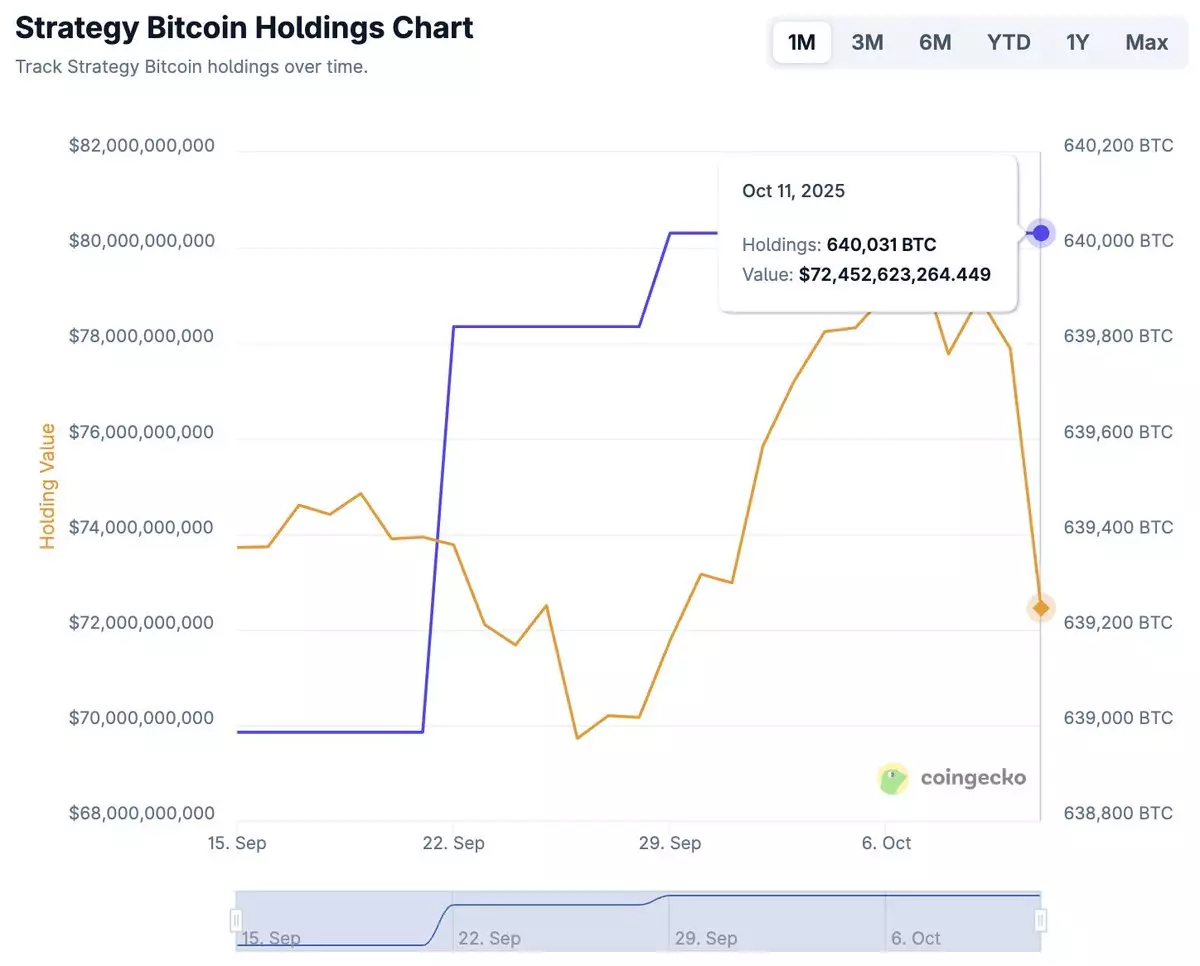Click the 6. Oct x-axis label
Image resolution: width=1200 pixels, height=966 pixels.
tap(885, 843)
